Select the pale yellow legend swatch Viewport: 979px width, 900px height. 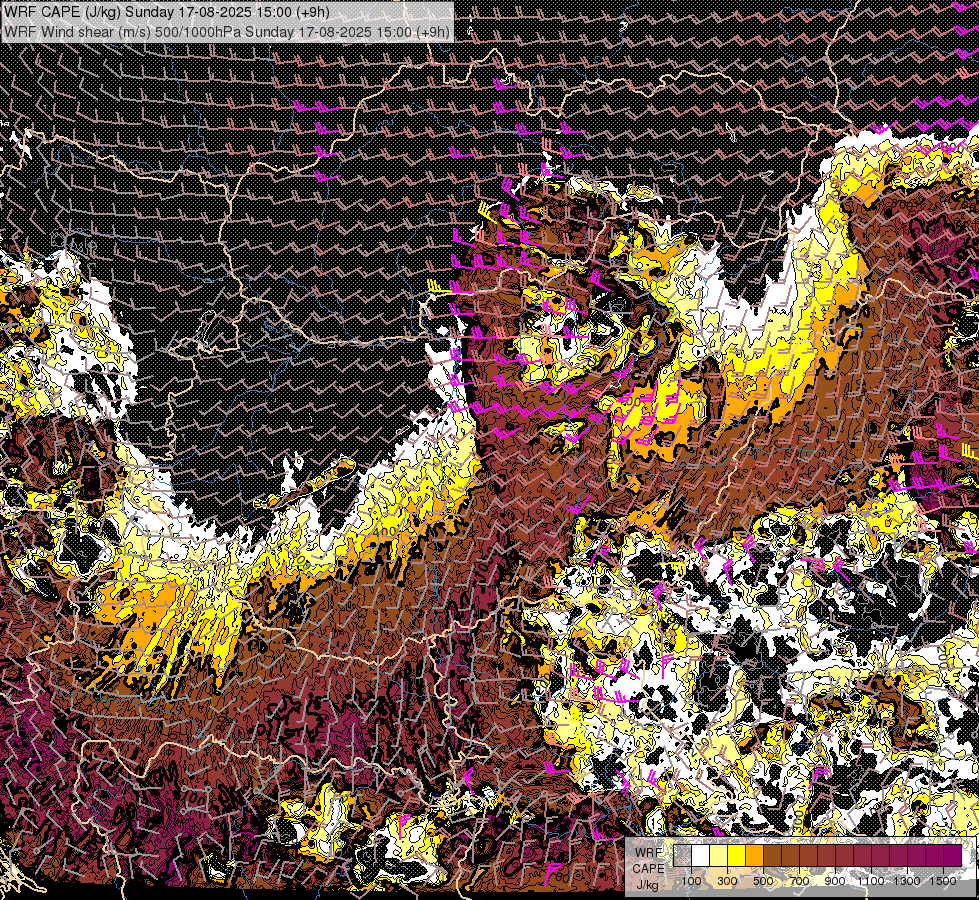pos(719,855)
